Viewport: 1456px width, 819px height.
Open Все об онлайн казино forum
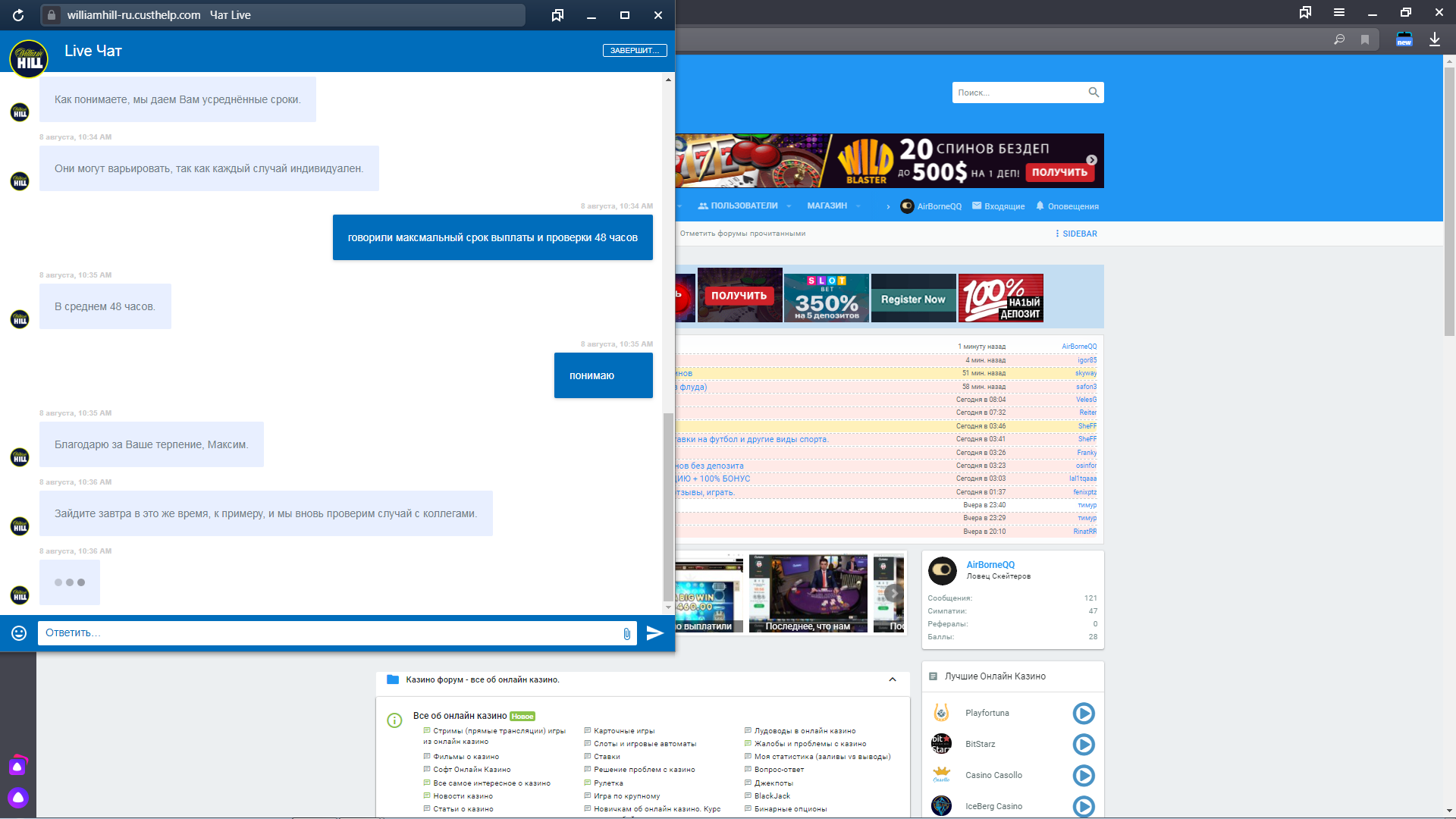click(x=460, y=716)
